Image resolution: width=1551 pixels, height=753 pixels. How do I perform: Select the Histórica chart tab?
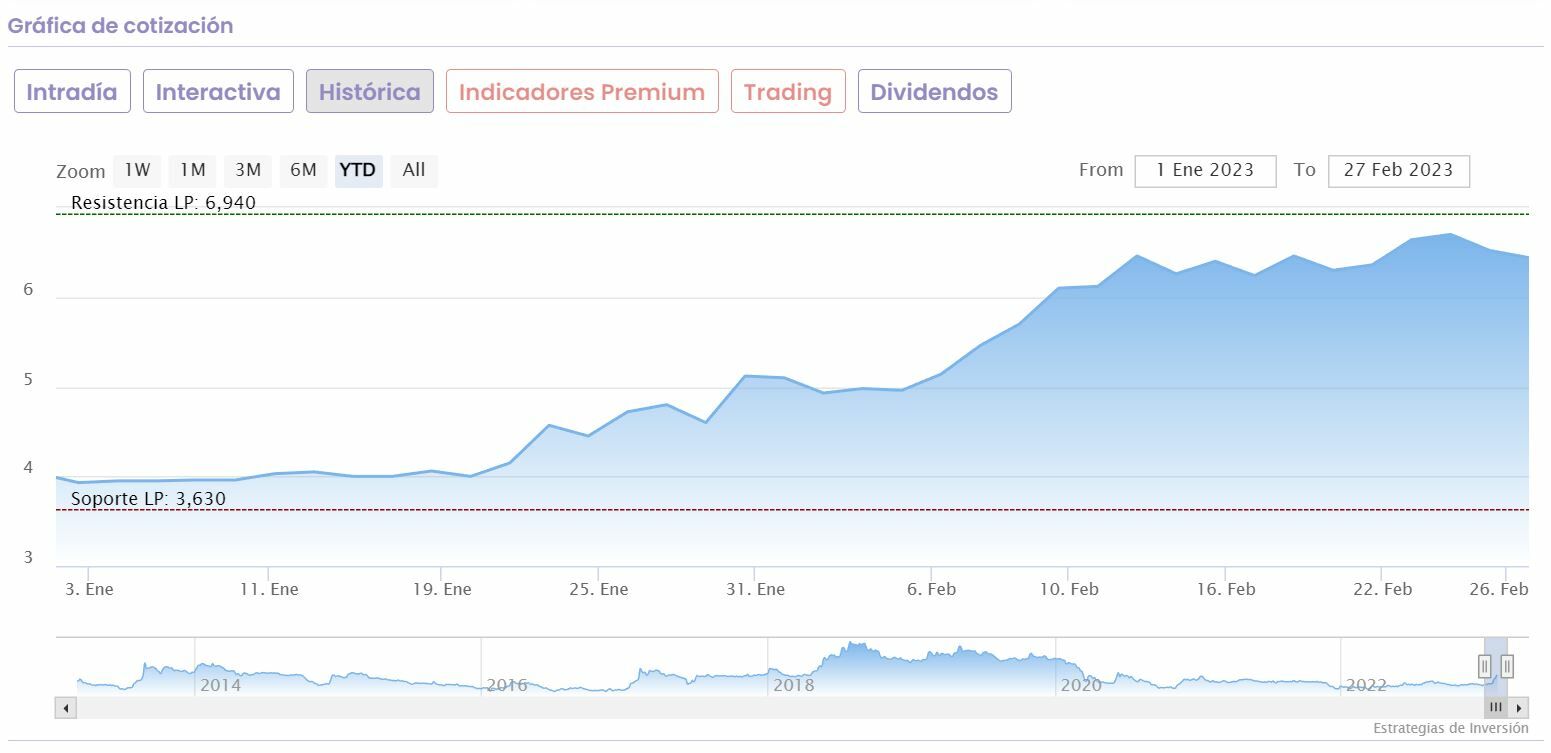coord(370,92)
